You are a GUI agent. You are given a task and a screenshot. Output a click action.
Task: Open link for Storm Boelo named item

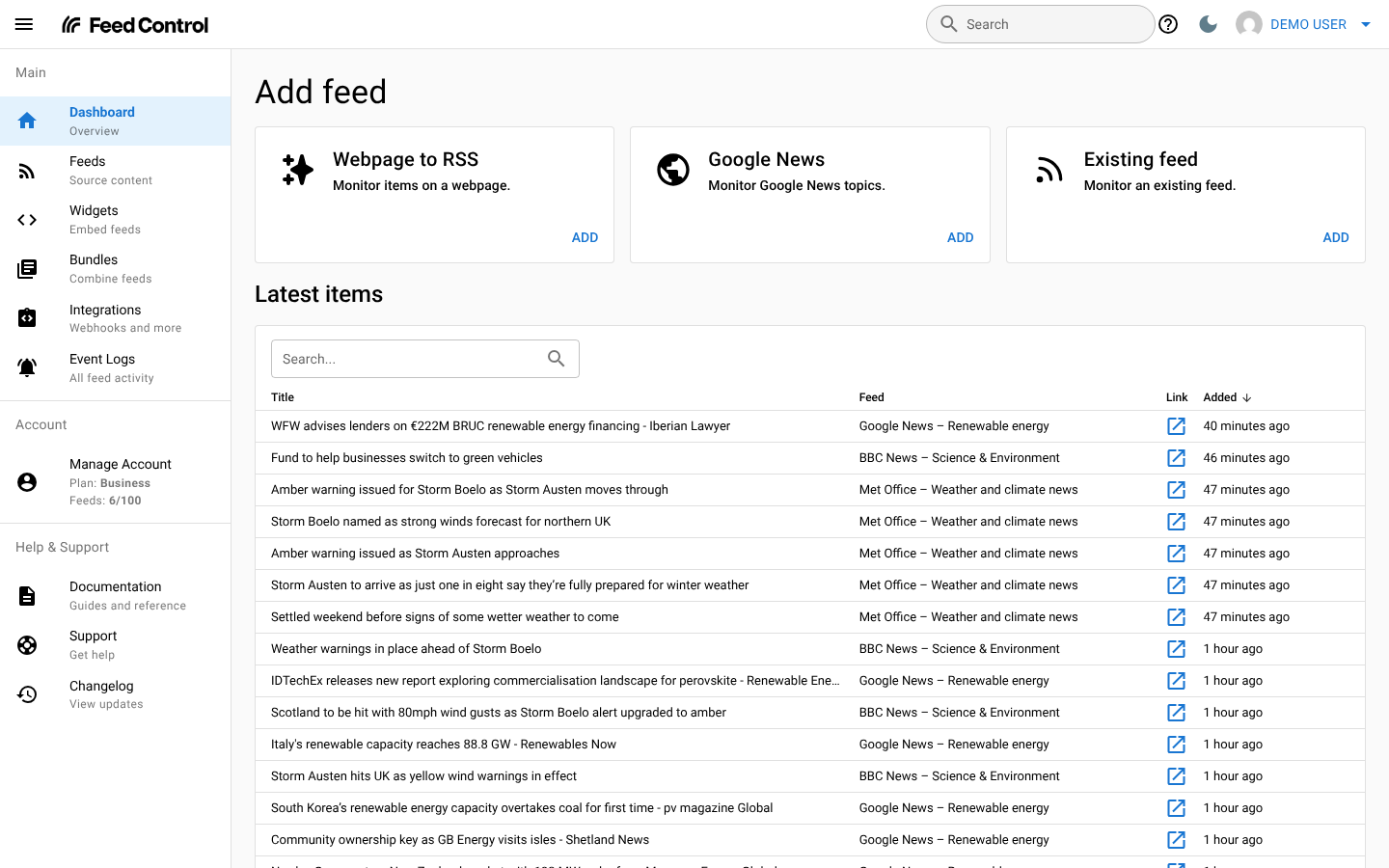1177,522
